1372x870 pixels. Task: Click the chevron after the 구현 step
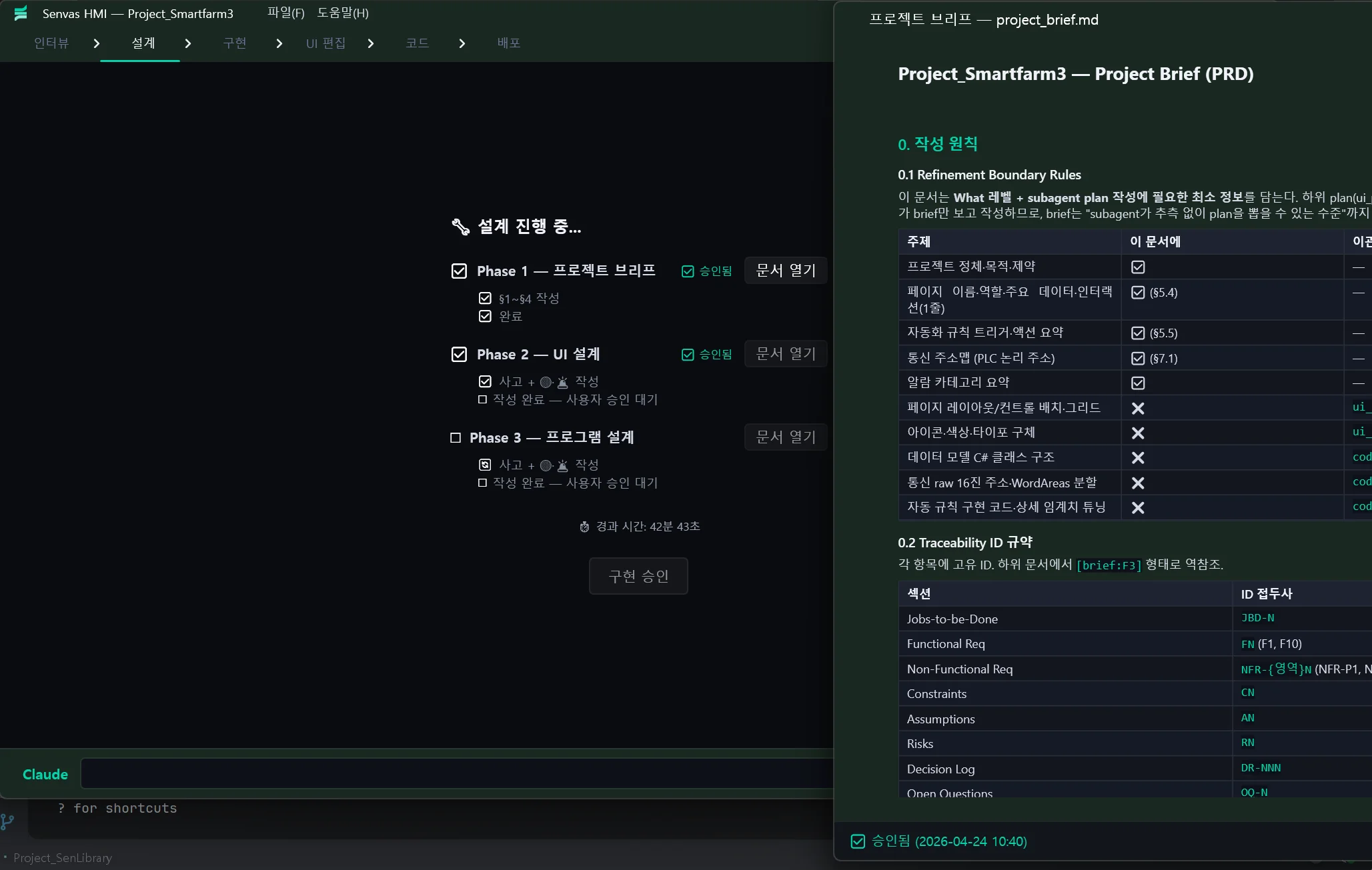279,43
